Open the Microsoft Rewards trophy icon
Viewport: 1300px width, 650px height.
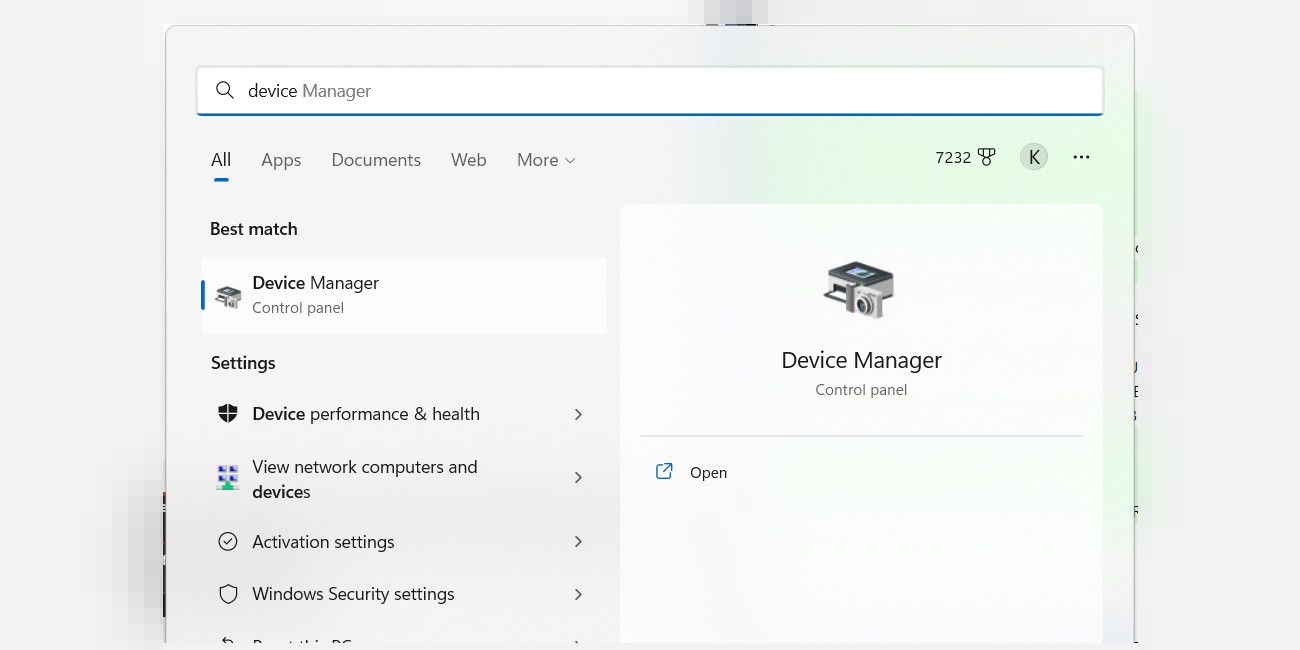(986, 156)
